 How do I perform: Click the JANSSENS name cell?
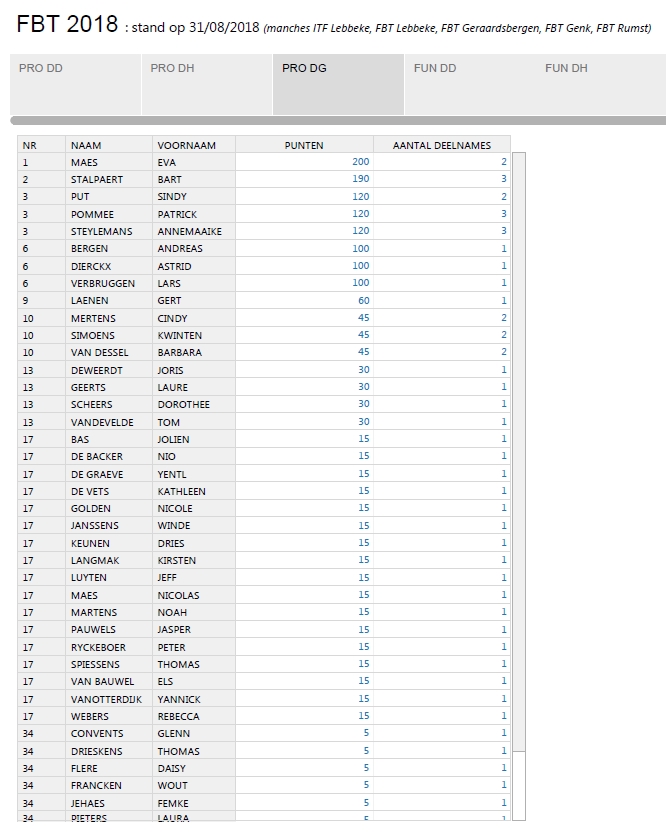[109, 525]
